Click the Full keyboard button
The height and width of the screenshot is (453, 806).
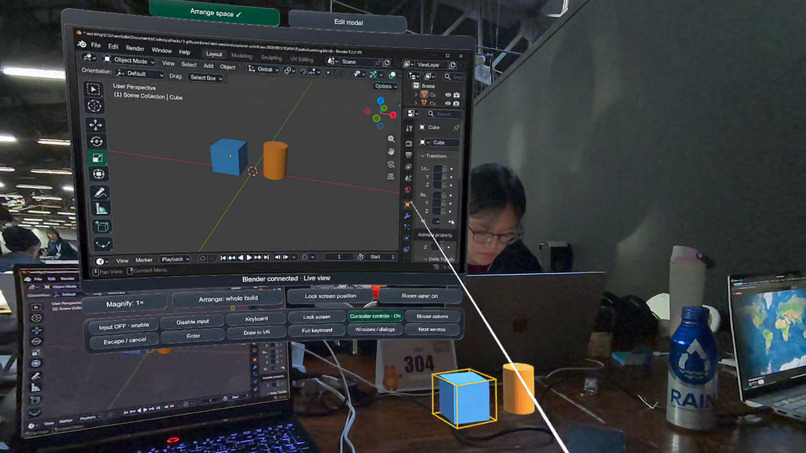(x=317, y=330)
